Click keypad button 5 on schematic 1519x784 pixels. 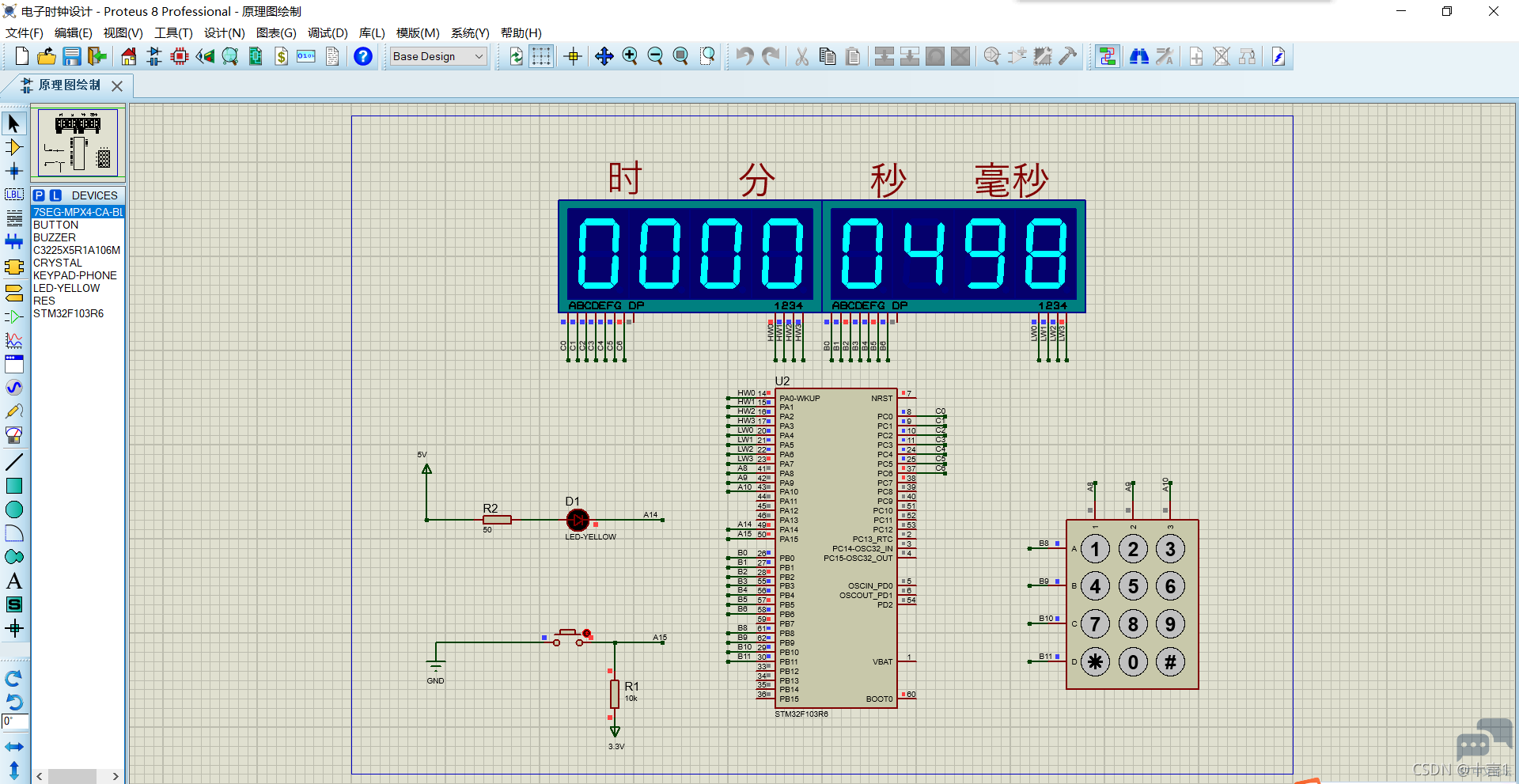pyautogui.click(x=1133, y=586)
